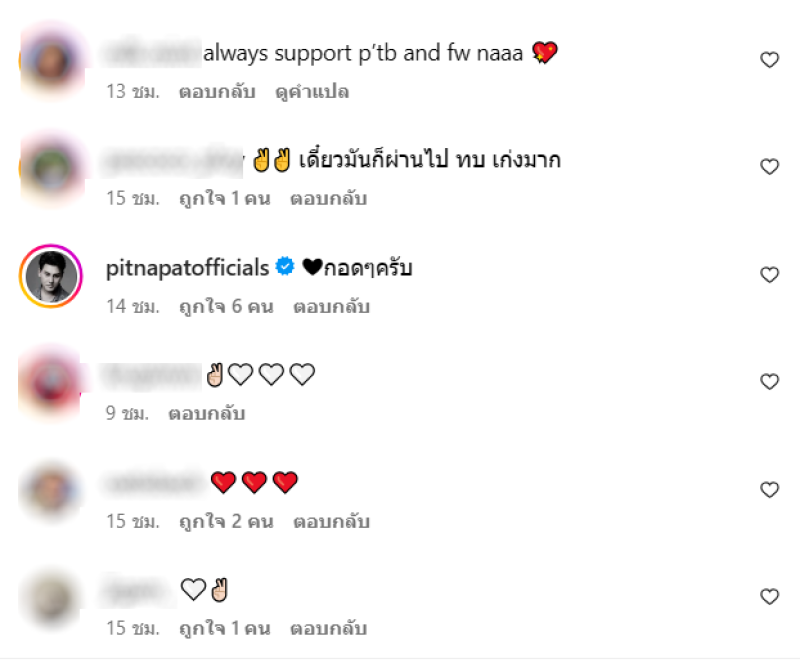Click ดูคำแปล to see translation

(x=312, y=92)
